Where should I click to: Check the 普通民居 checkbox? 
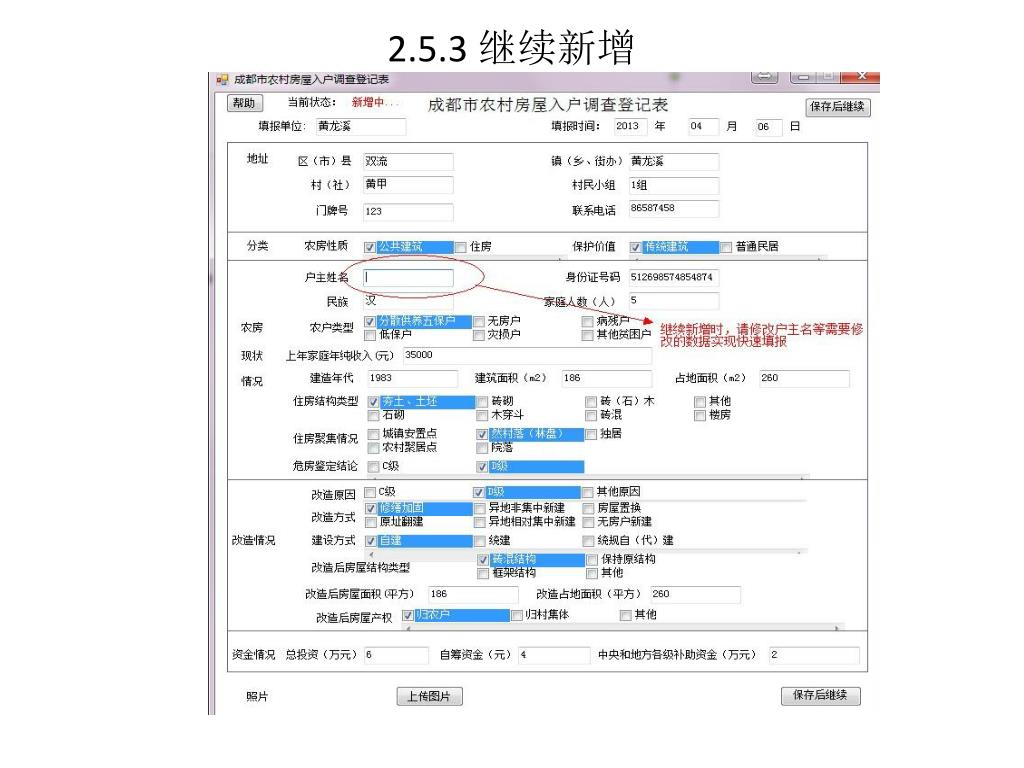726,247
